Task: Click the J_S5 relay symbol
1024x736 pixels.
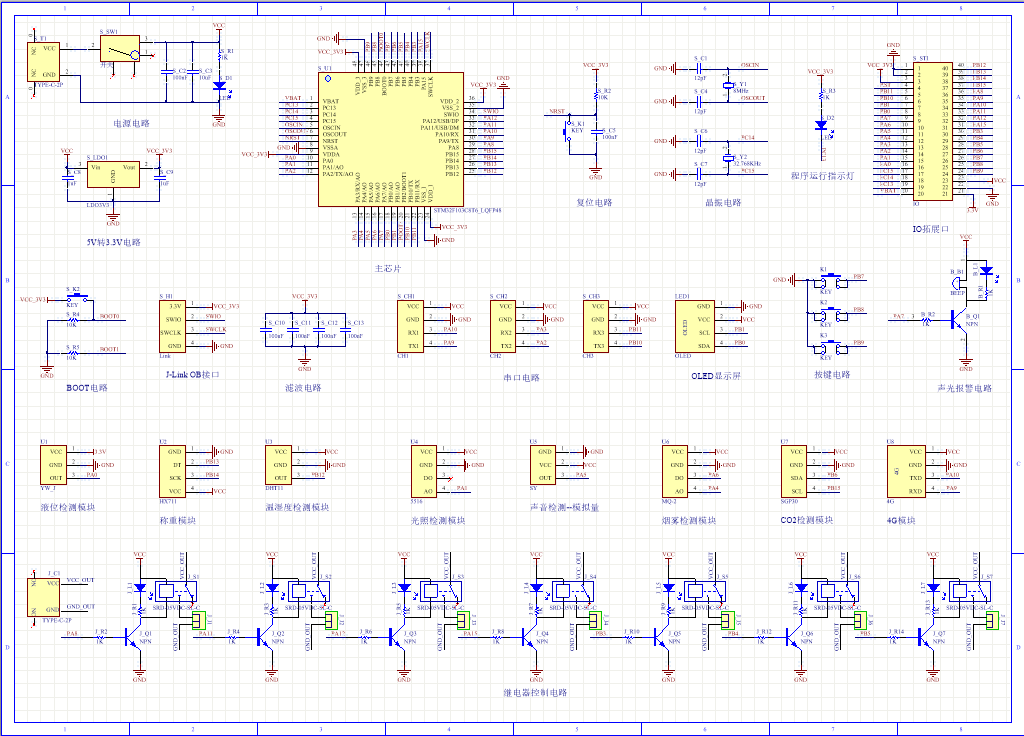Action: (x=704, y=591)
